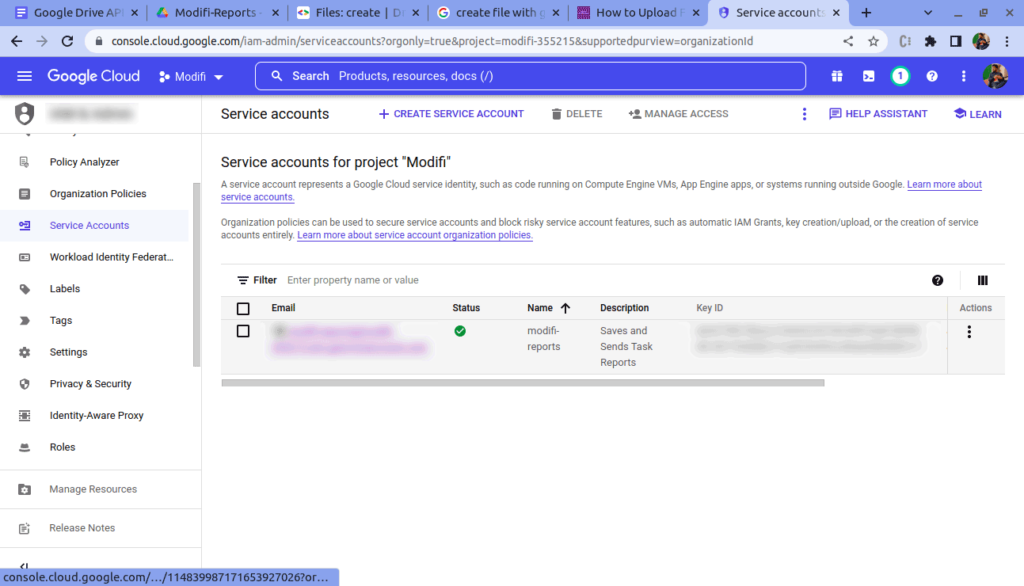Activate Cloud Shell terminal icon
The width and height of the screenshot is (1024, 586).
point(869,76)
